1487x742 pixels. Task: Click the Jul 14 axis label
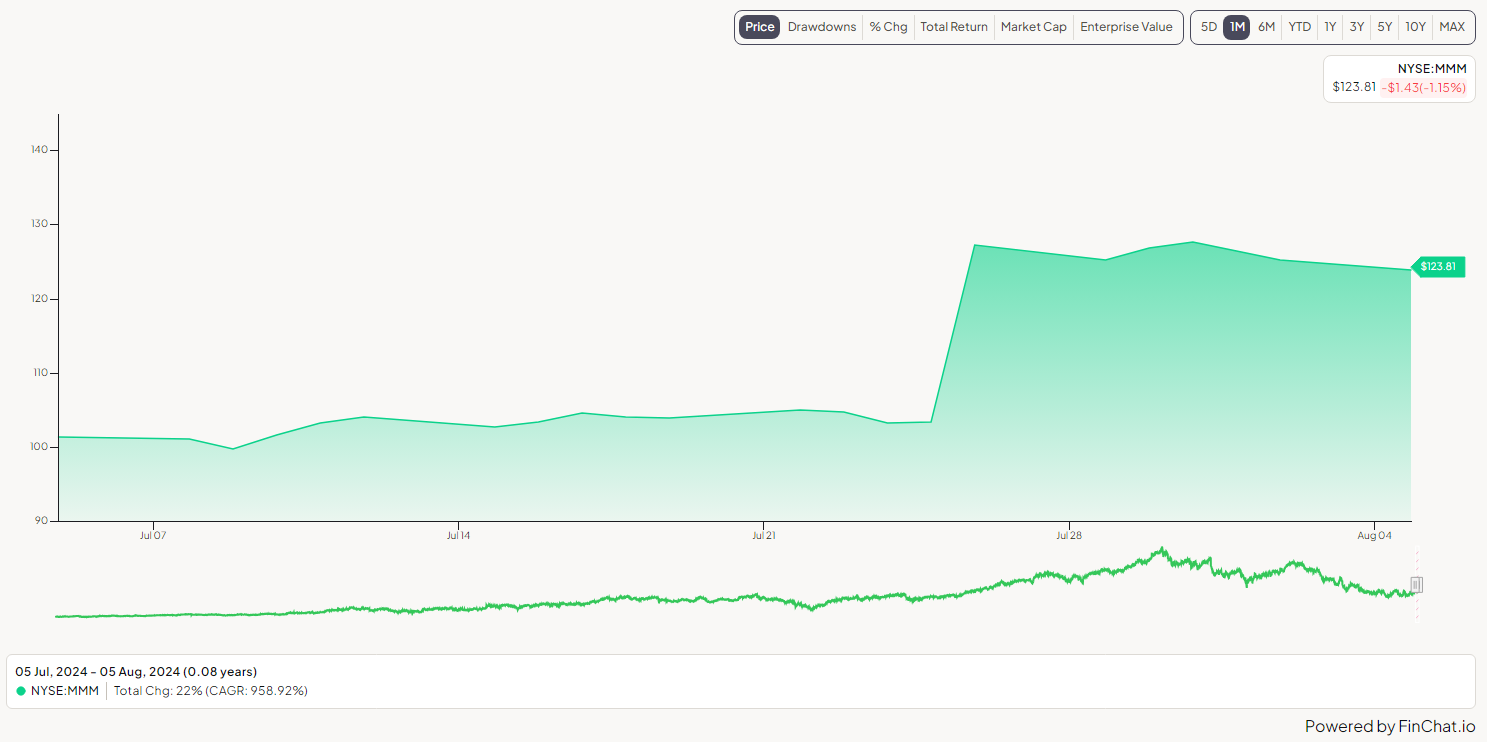[458, 536]
